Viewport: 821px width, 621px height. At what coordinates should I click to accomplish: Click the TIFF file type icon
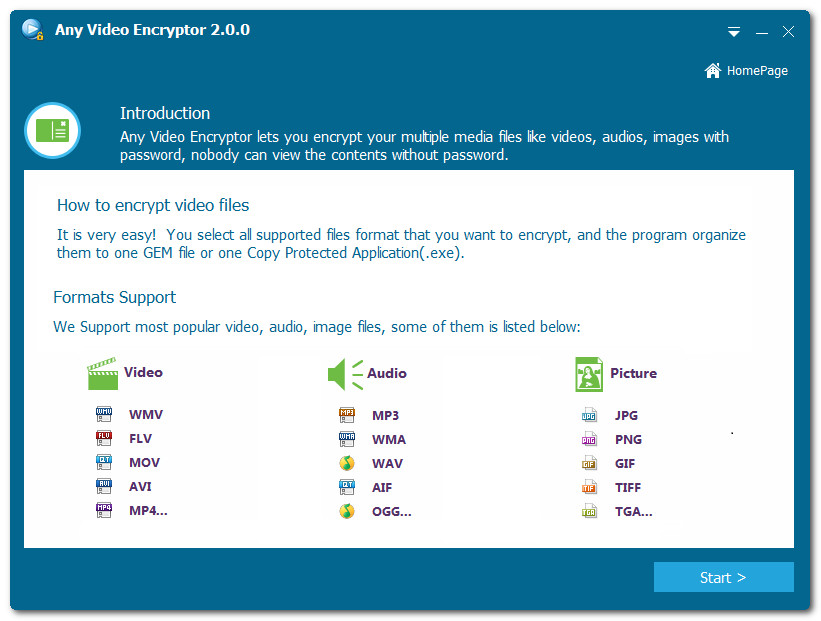pyautogui.click(x=589, y=487)
